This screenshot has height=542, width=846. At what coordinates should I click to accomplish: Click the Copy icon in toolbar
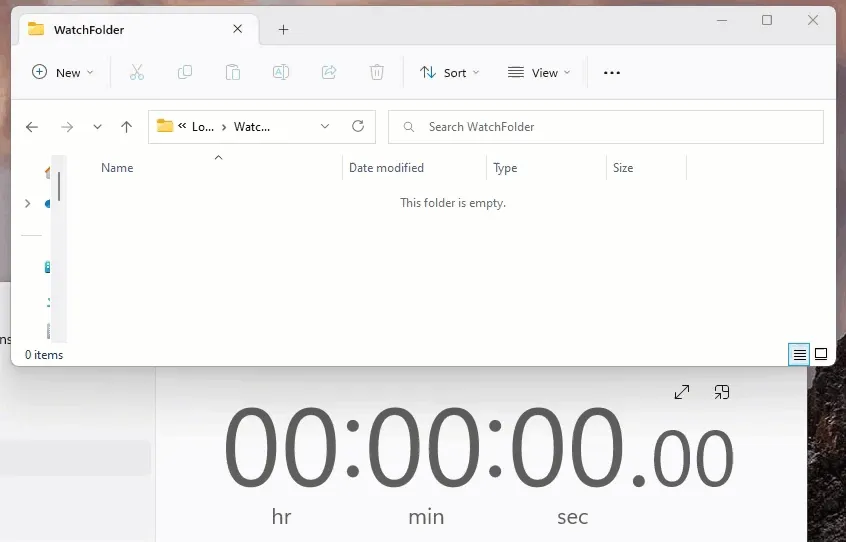tap(185, 72)
